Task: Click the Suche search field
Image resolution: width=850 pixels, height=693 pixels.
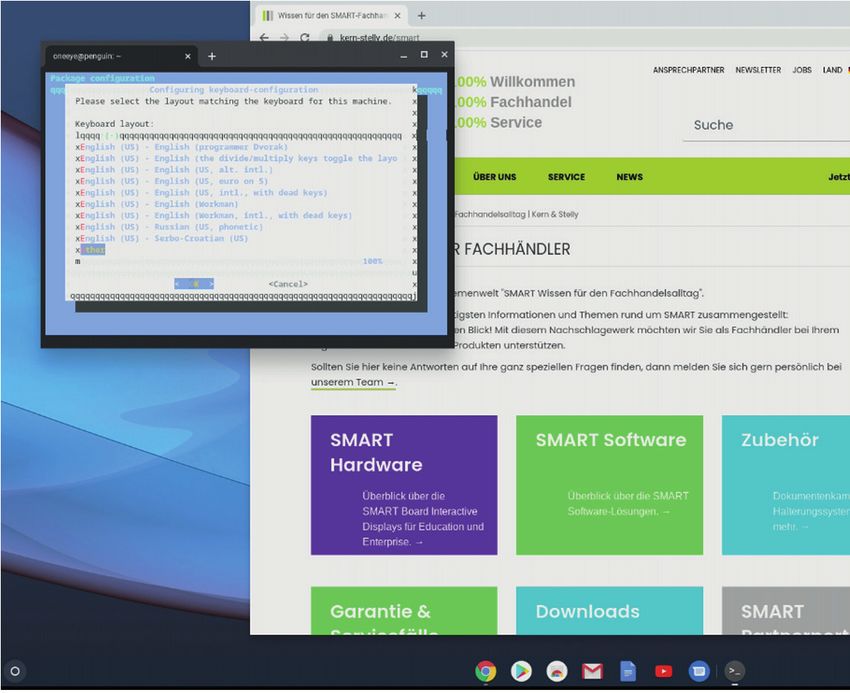Action: [760, 125]
